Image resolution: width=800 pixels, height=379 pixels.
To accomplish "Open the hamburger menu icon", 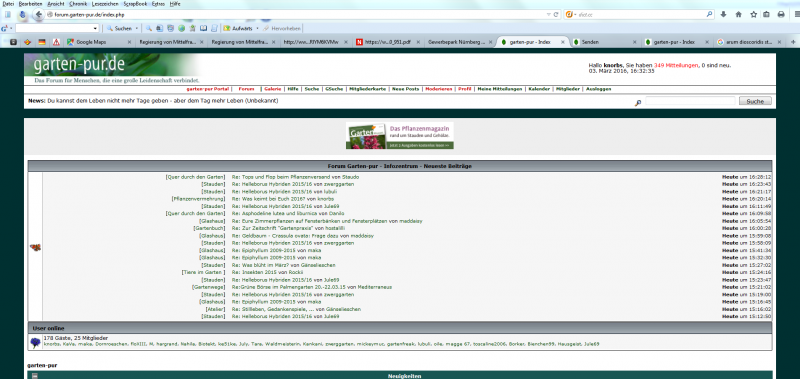I will pos(796,15).
